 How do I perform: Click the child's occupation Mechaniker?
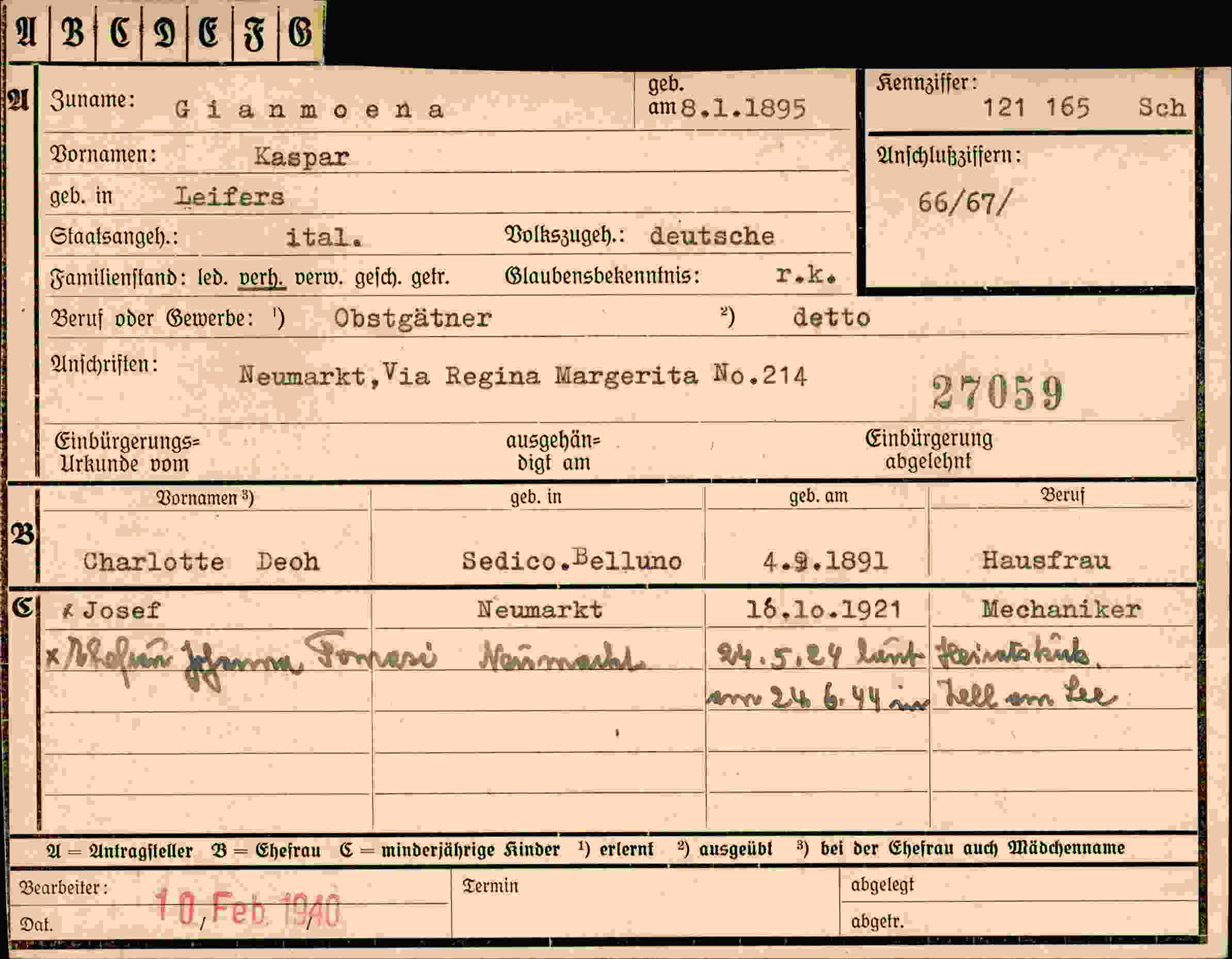coord(1061,609)
